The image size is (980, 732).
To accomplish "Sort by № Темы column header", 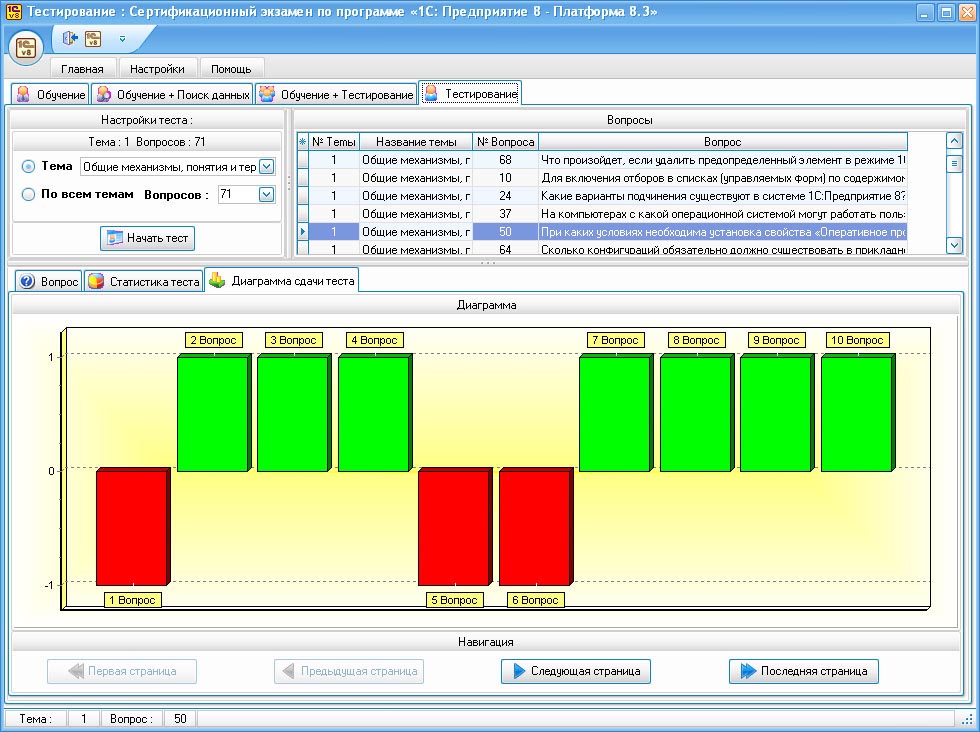I will click(x=334, y=142).
